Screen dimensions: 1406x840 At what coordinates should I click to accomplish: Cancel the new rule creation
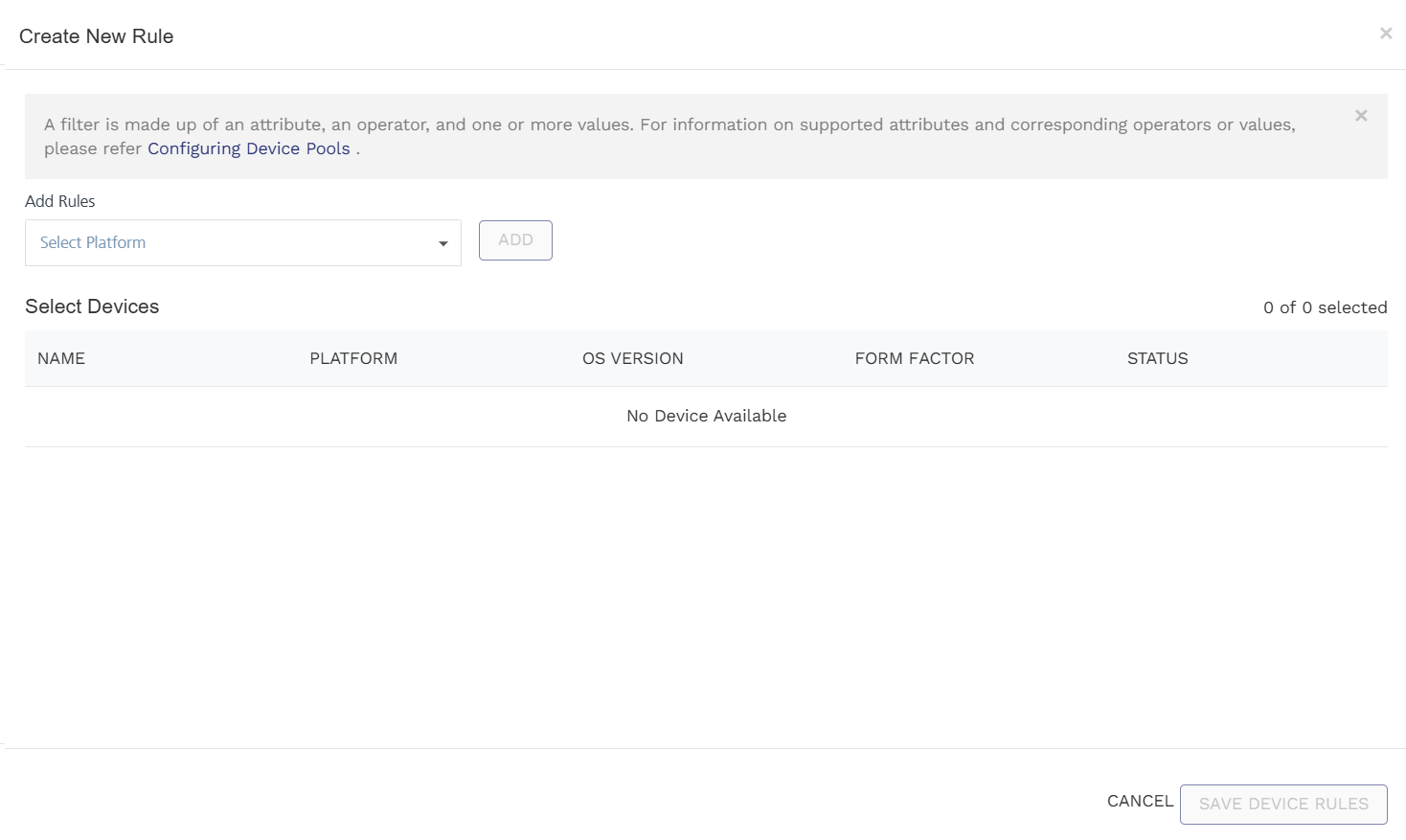pyautogui.click(x=1140, y=801)
